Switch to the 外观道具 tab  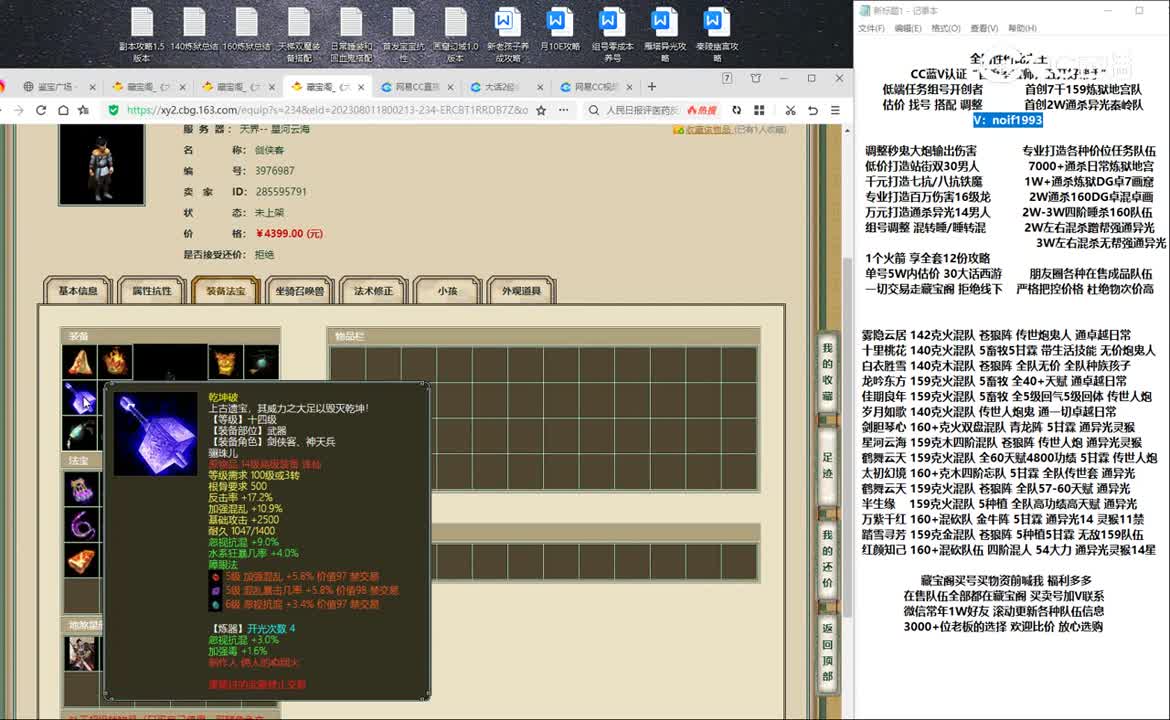(x=521, y=291)
